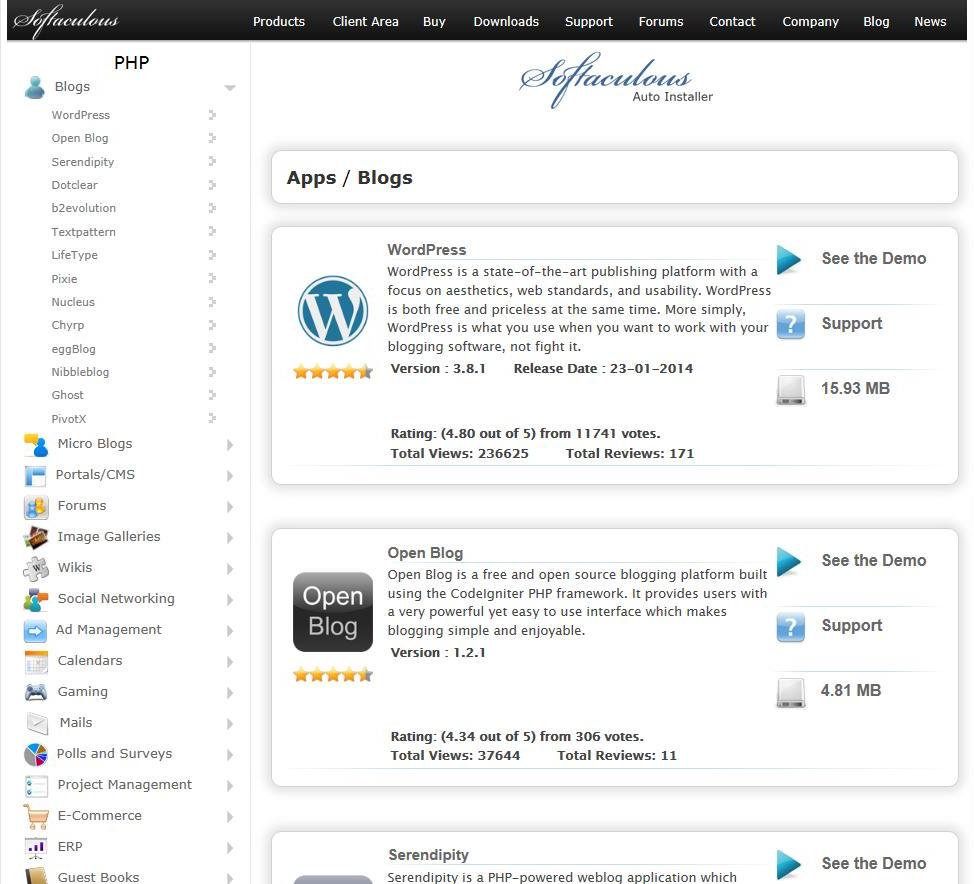Select Ghost in the sidebar list
This screenshot has width=974, height=884.
click(x=67, y=395)
